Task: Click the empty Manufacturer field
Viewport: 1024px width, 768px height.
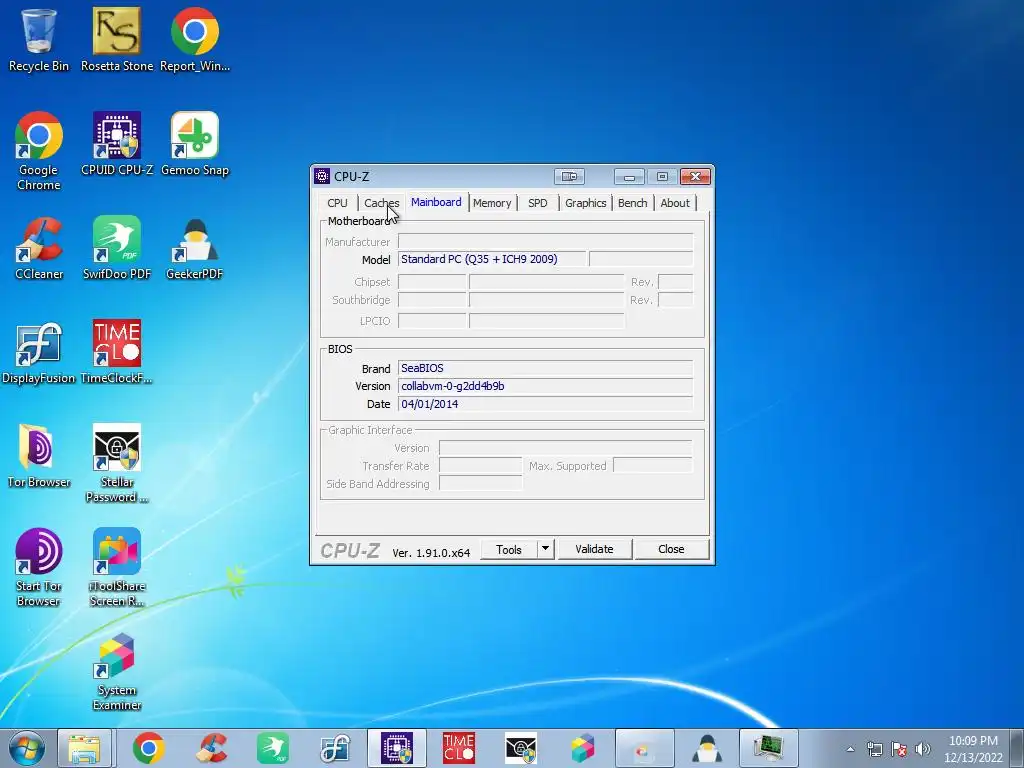Action: pyautogui.click(x=545, y=242)
